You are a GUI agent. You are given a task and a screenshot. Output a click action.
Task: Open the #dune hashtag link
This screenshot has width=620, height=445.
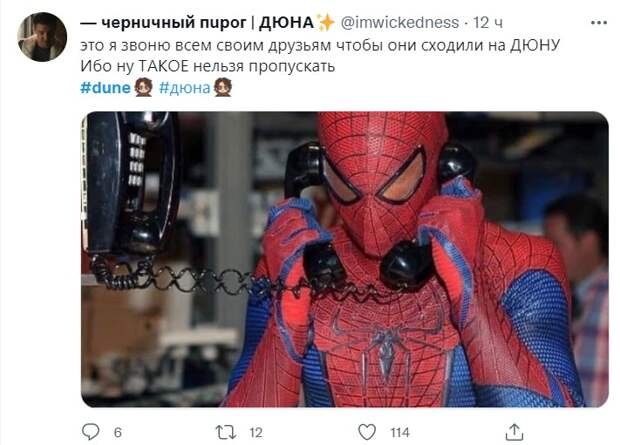coord(105,88)
